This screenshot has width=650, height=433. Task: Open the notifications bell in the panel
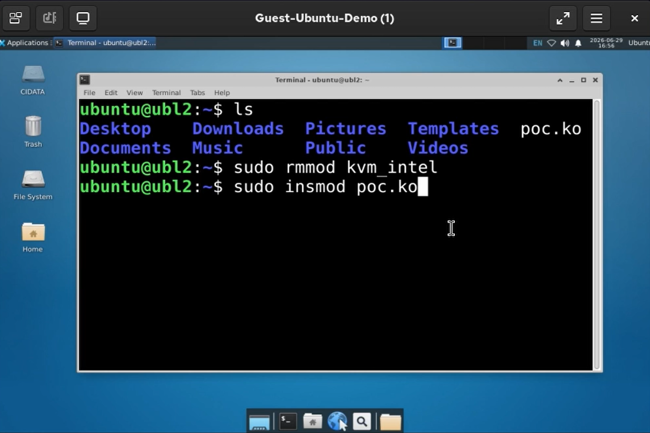tap(578, 43)
